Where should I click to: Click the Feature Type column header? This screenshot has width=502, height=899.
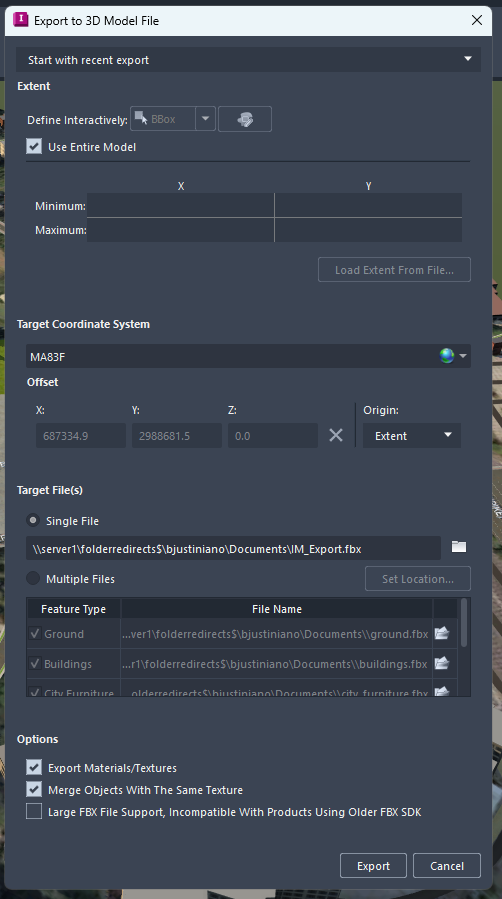[x=73, y=609]
